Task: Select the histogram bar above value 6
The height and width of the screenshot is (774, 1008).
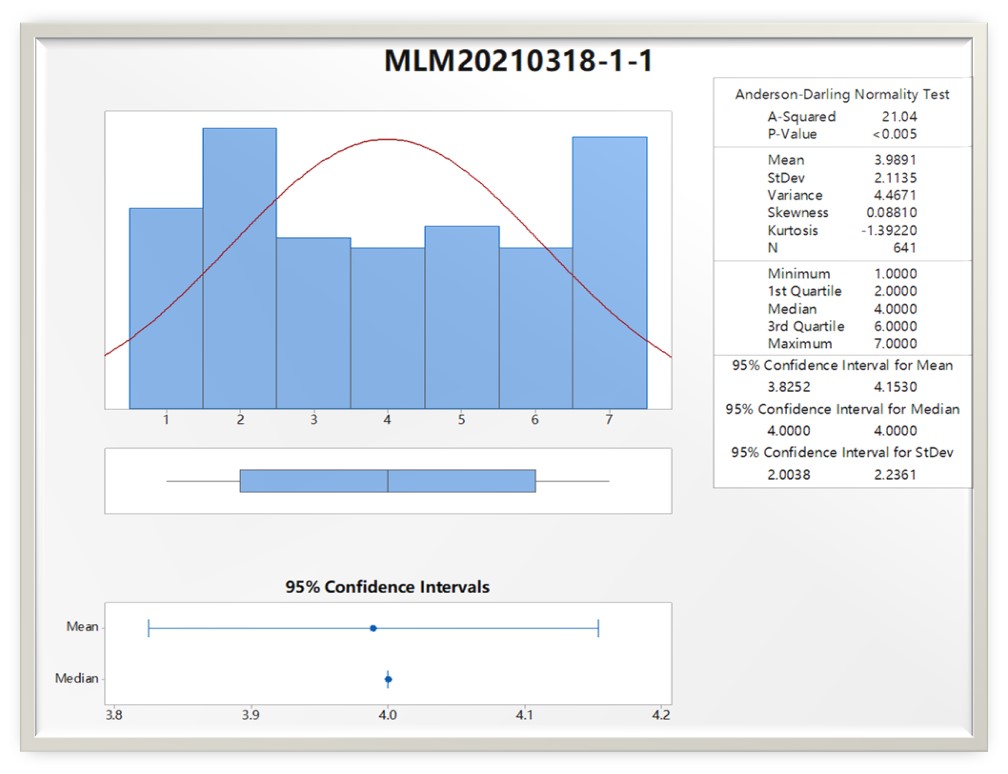Action: point(535,328)
